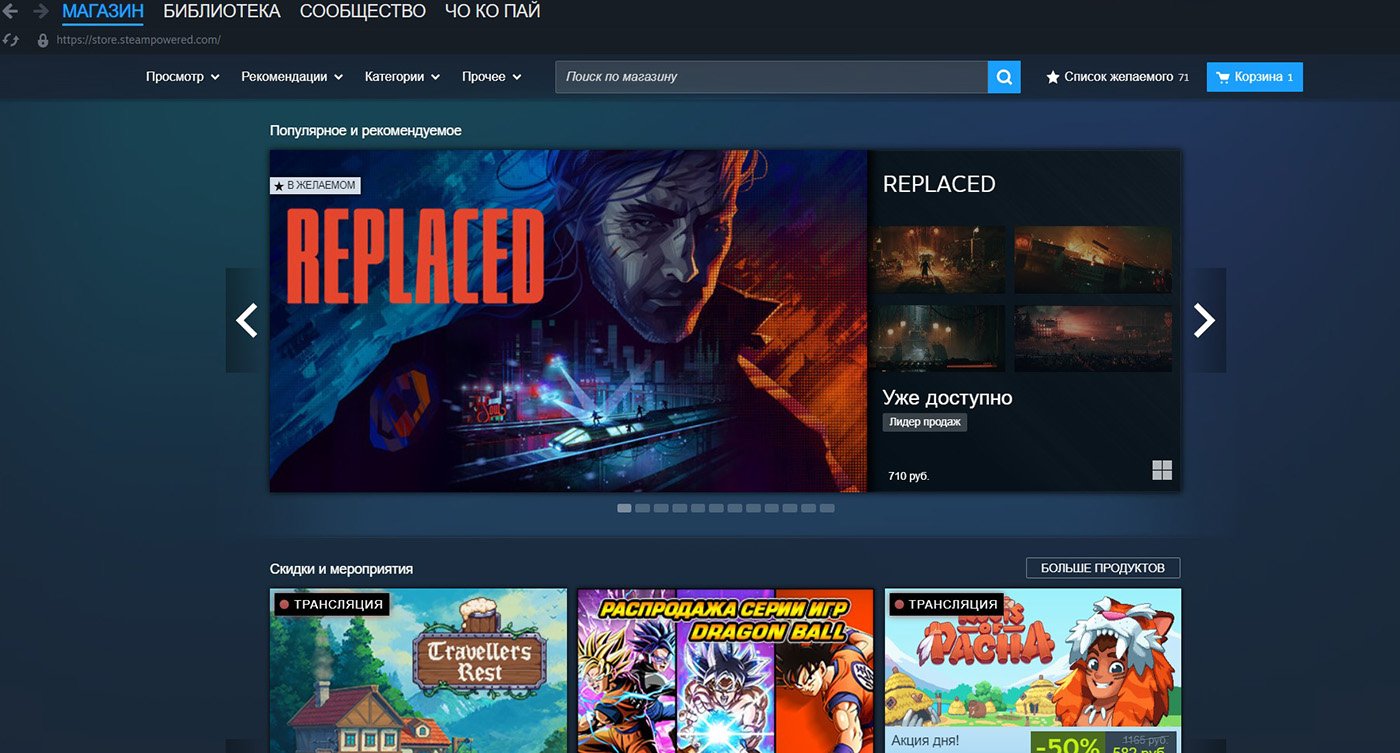Open the СООБЩЕСТВО section
The image size is (1400, 753).
tap(364, 11)
